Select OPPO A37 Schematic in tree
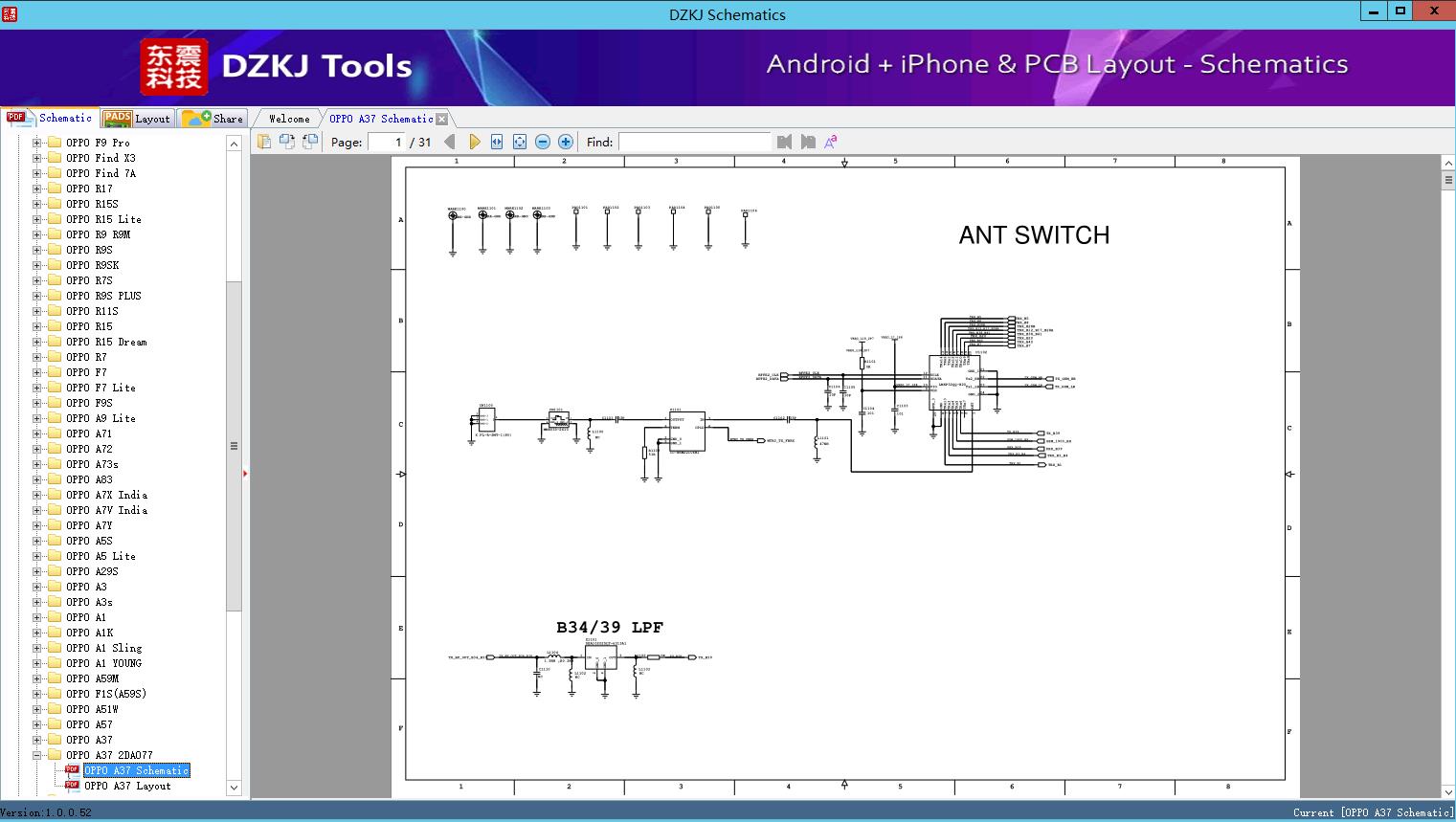Viewport: 1456px width, 822px height. (x=137, y=770)
